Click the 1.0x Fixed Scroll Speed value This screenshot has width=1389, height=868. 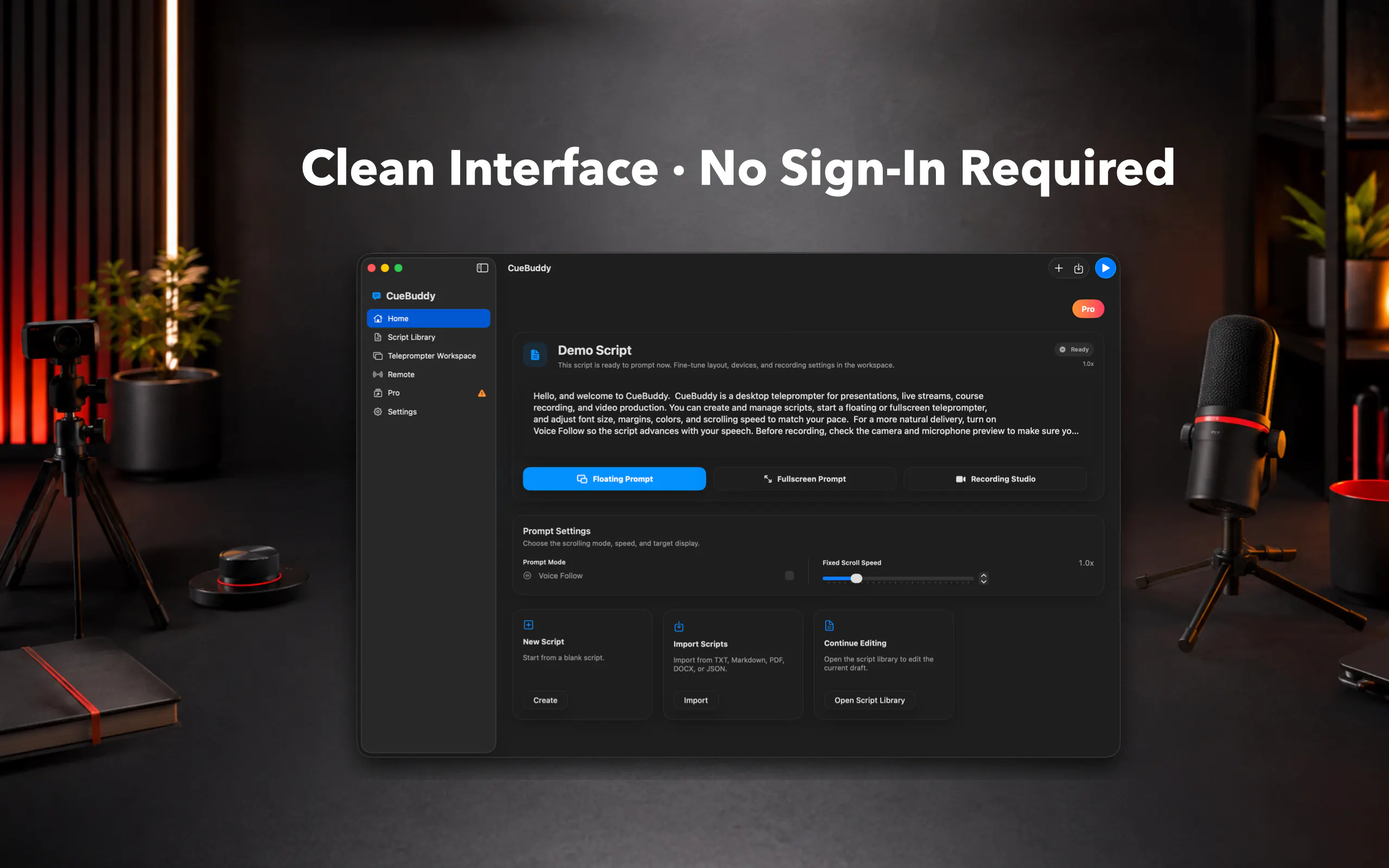coord(1086,563)
